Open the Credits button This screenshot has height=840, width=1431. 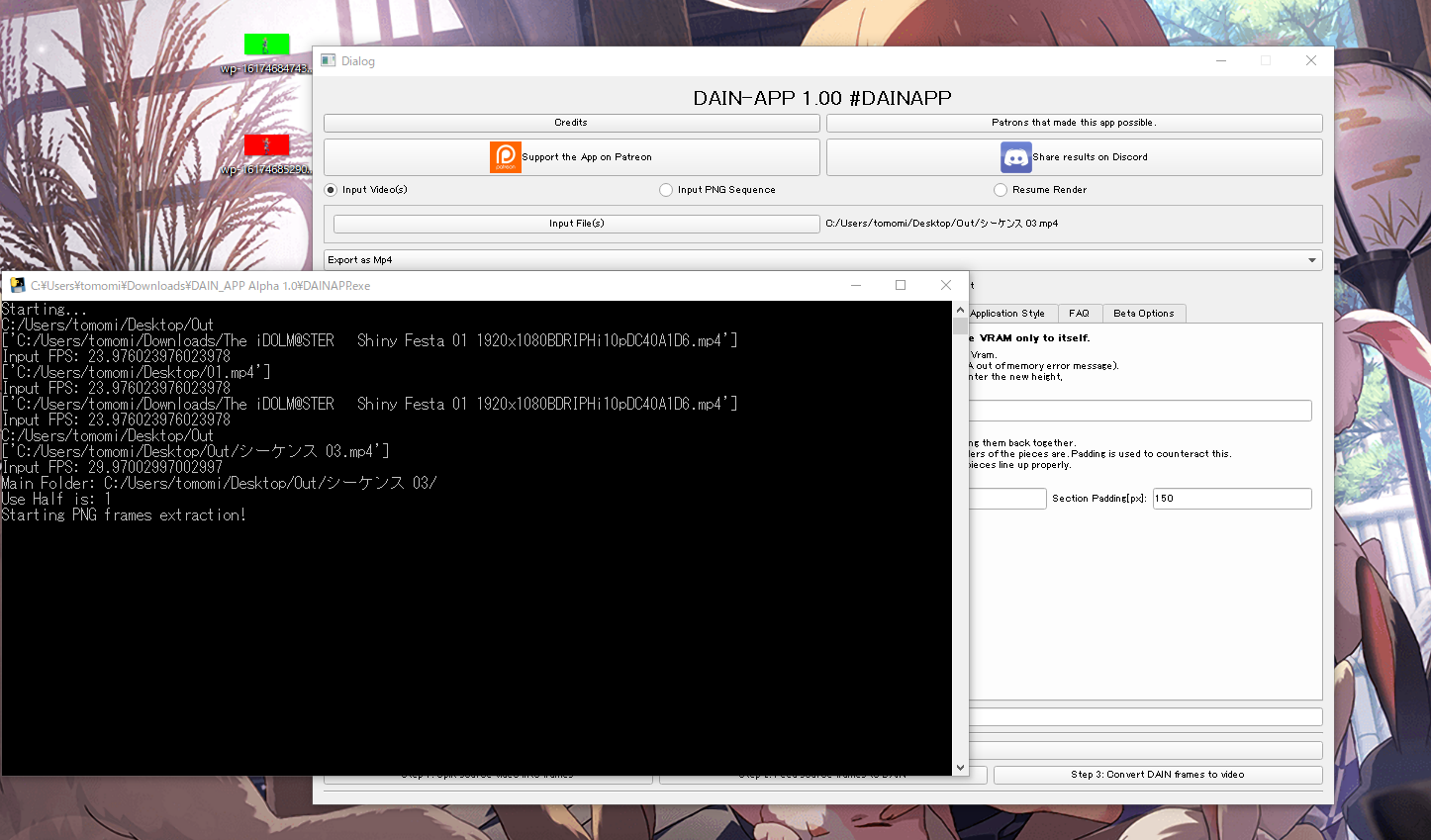pos(571,123)
